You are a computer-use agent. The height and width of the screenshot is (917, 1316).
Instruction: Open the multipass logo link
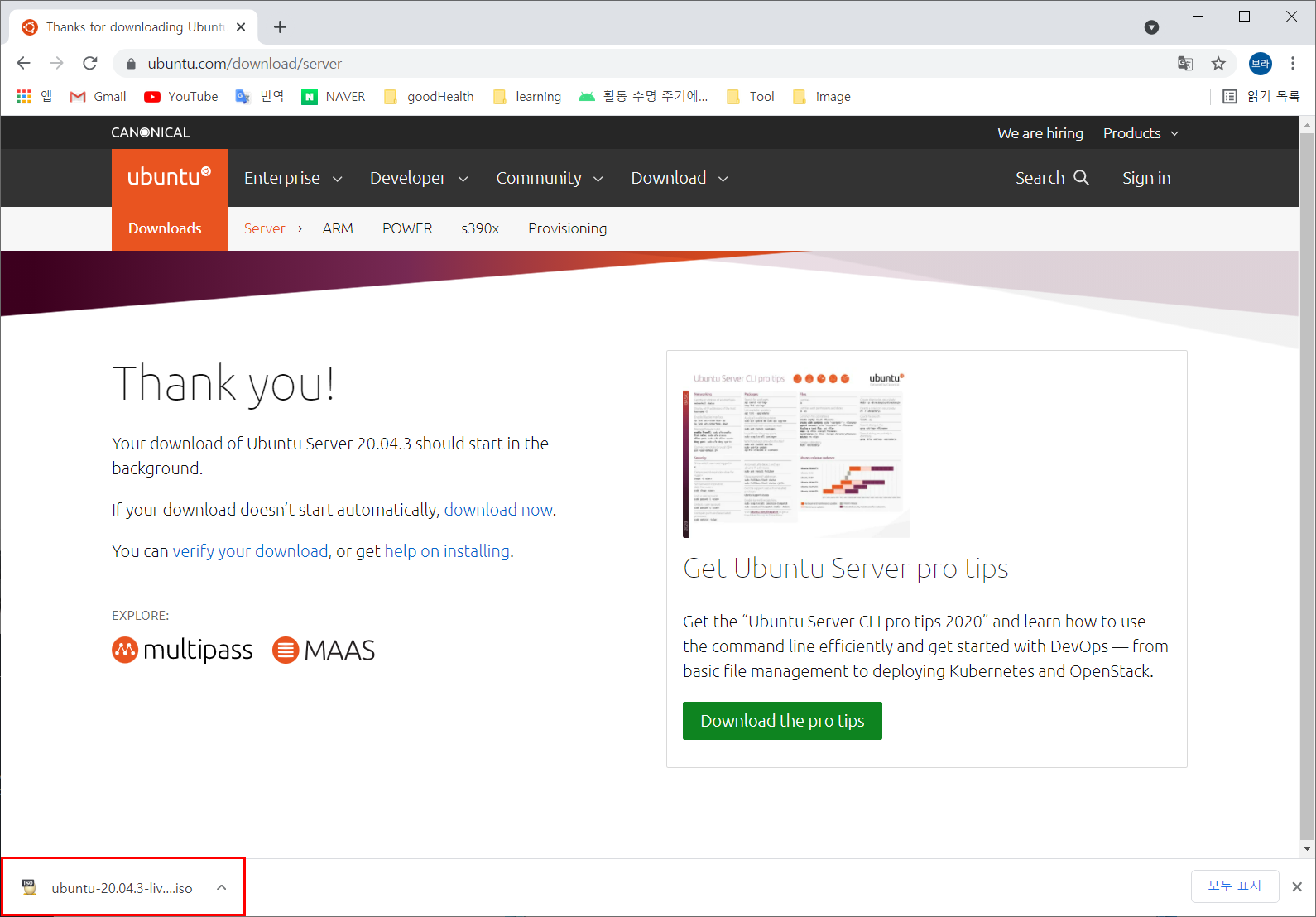click(x=182, y=651)
